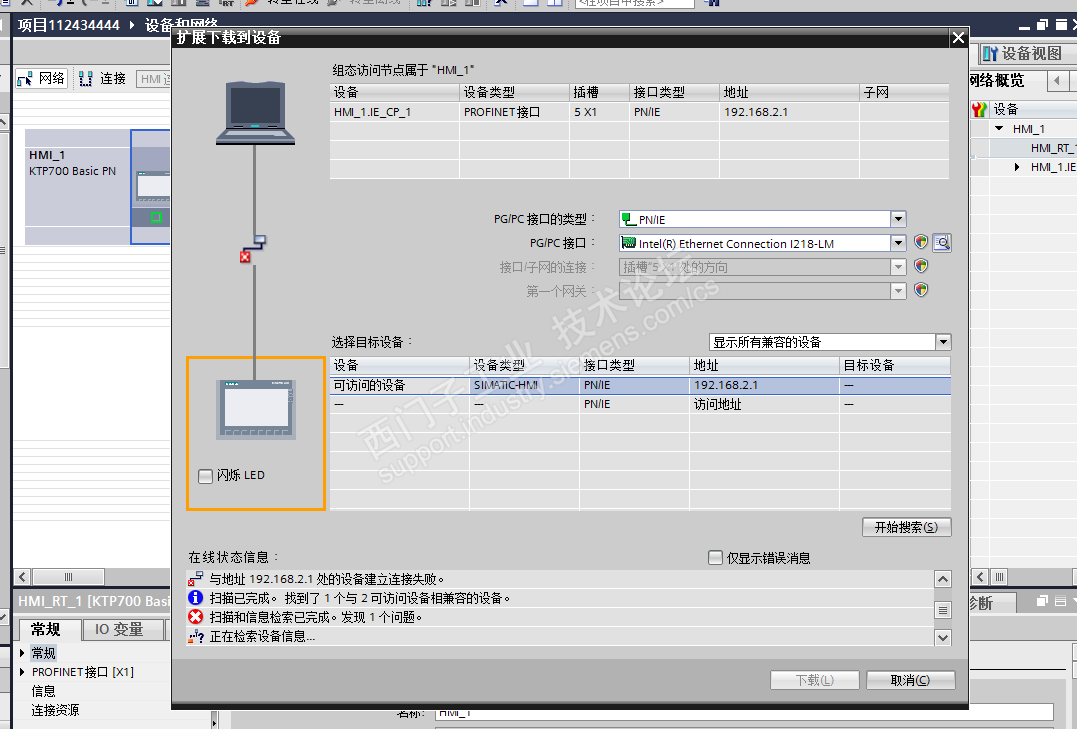Expand HMI_1.IE node in 网络概览 tree
Viewport: 1077px width, 729px height.
tap(1017, 167)
